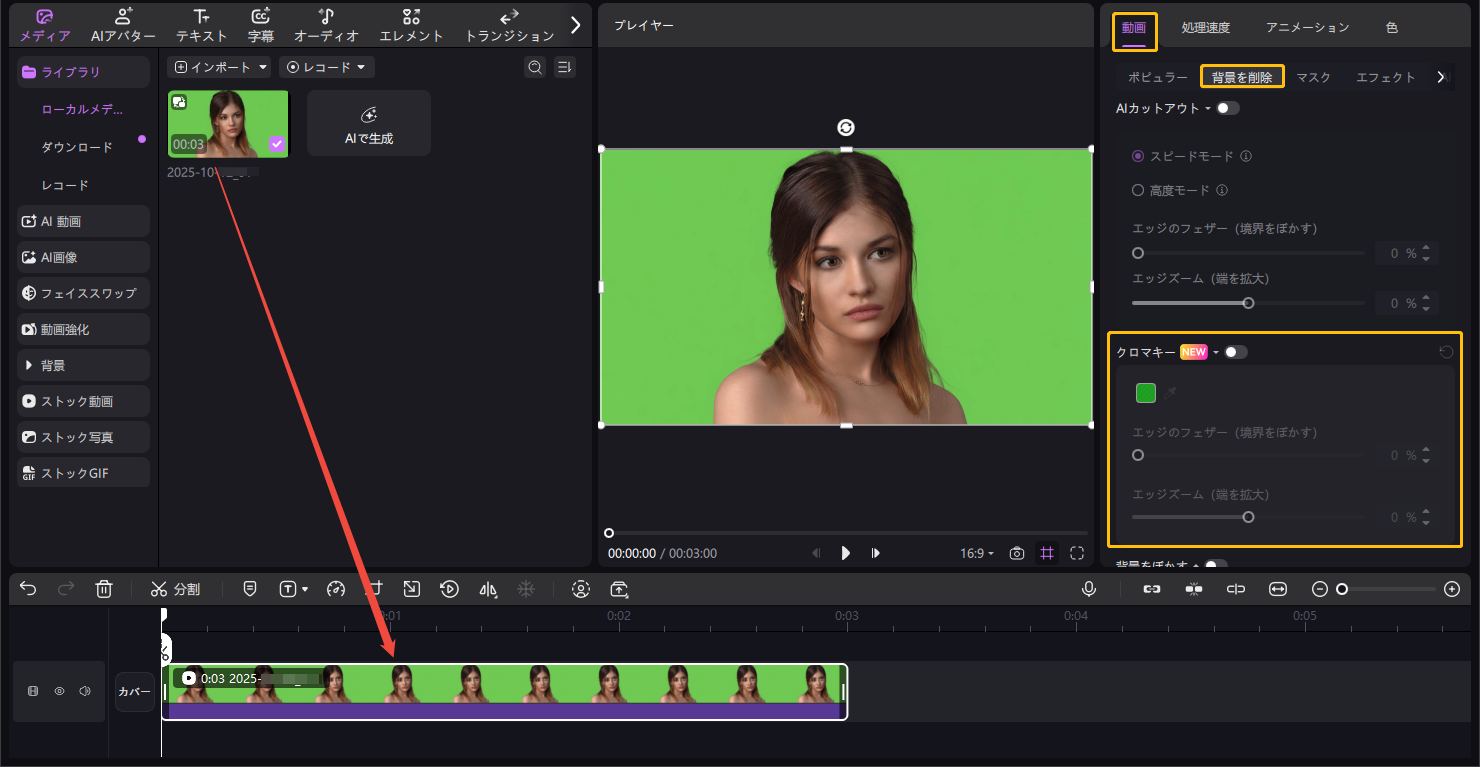Screen dimensions: 1480x767
Task: Enable the AIカットアウト toggle
Action: pos(1227,108)
